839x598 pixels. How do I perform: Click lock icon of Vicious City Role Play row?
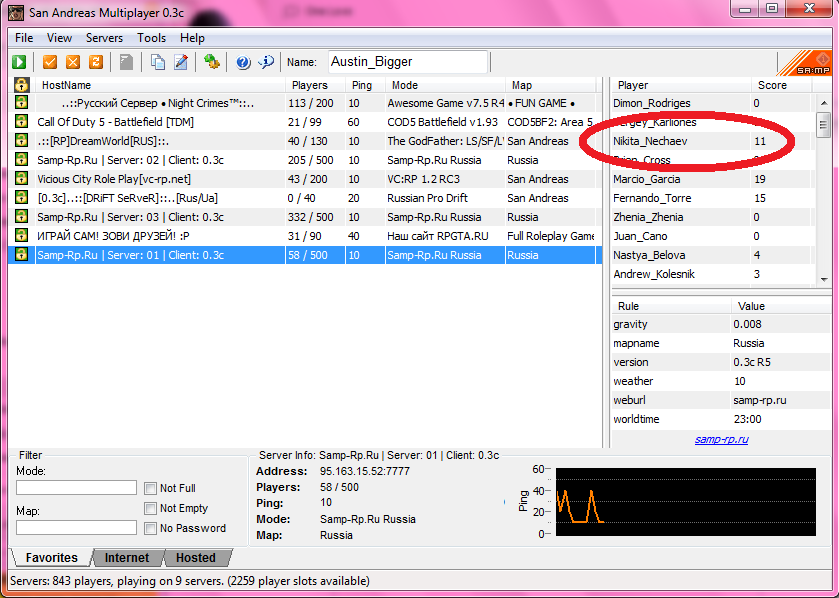click(21, 179)
